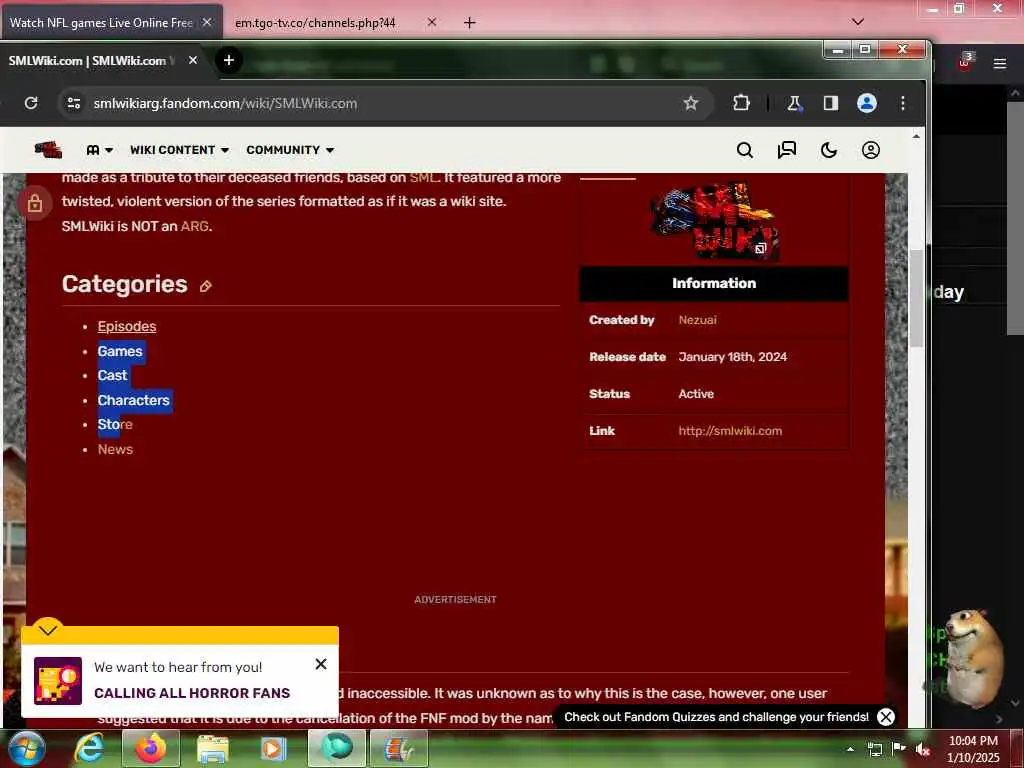The width and height of the screenshot is (1024, 768).
Task: Open Windows Explorer folder in taskbar
Action: [x=212, y=749]
